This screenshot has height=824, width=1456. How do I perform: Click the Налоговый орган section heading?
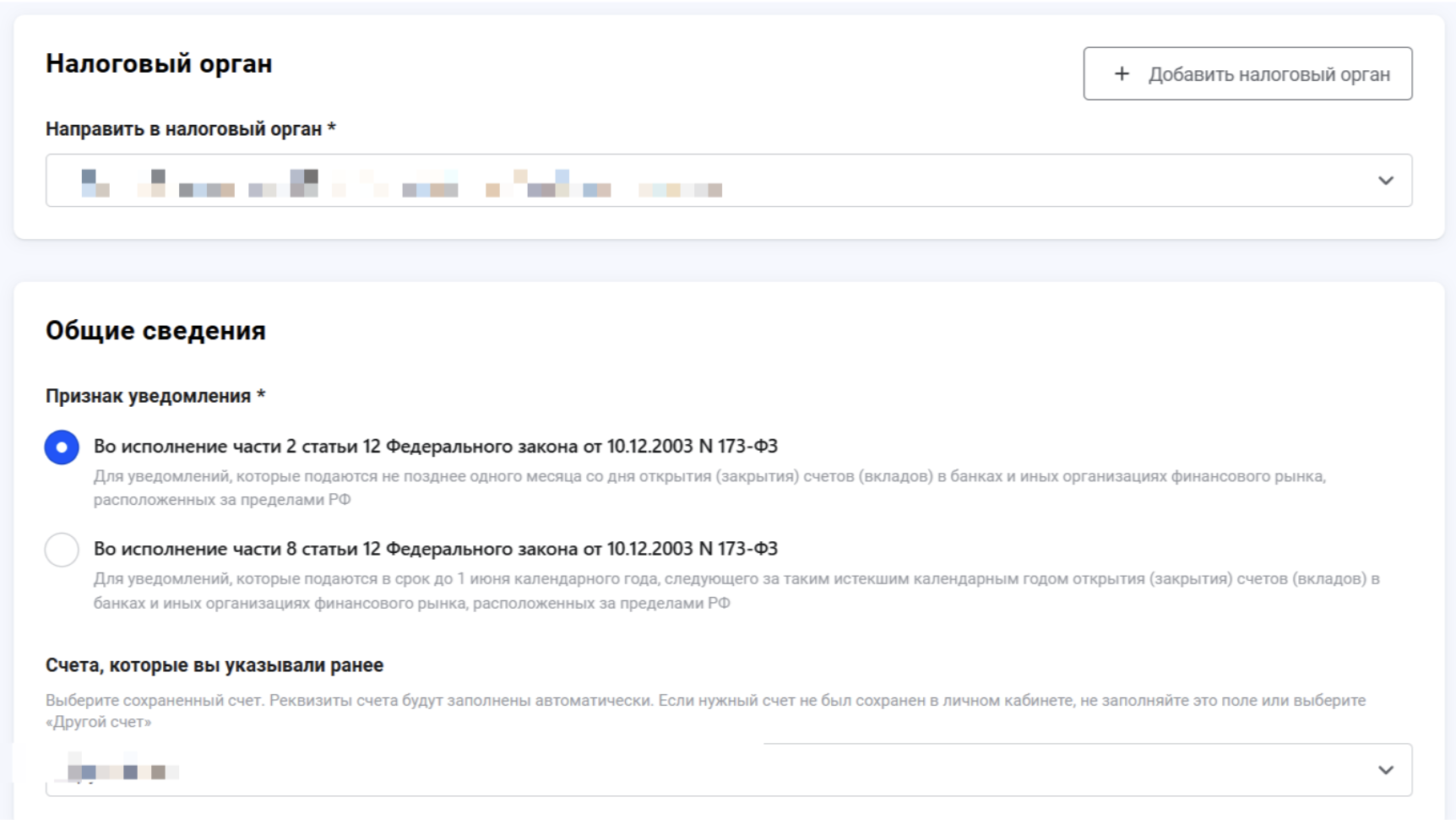point(159,64)
